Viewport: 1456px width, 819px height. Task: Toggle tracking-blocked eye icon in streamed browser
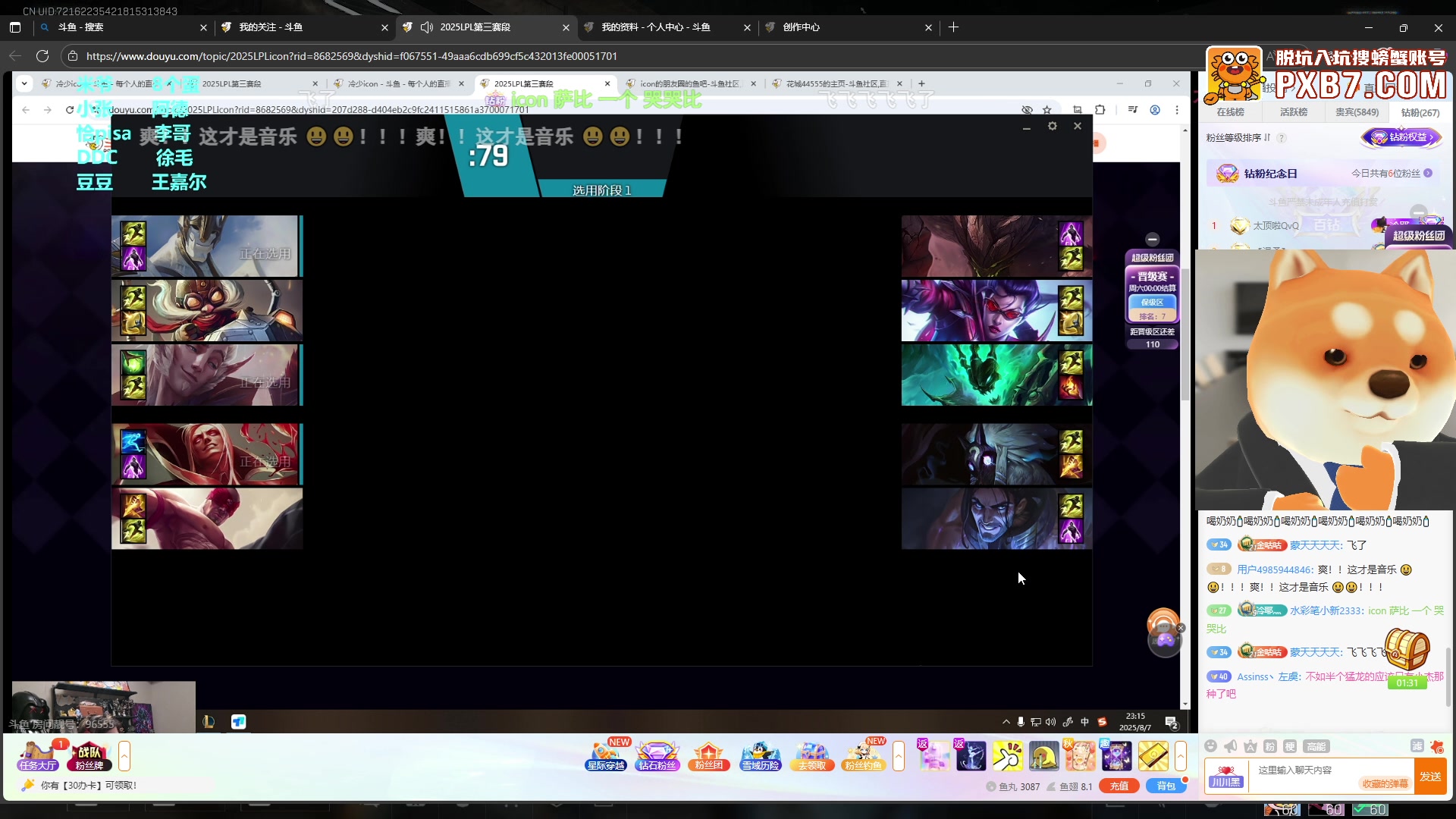(x=1027, y=110)
